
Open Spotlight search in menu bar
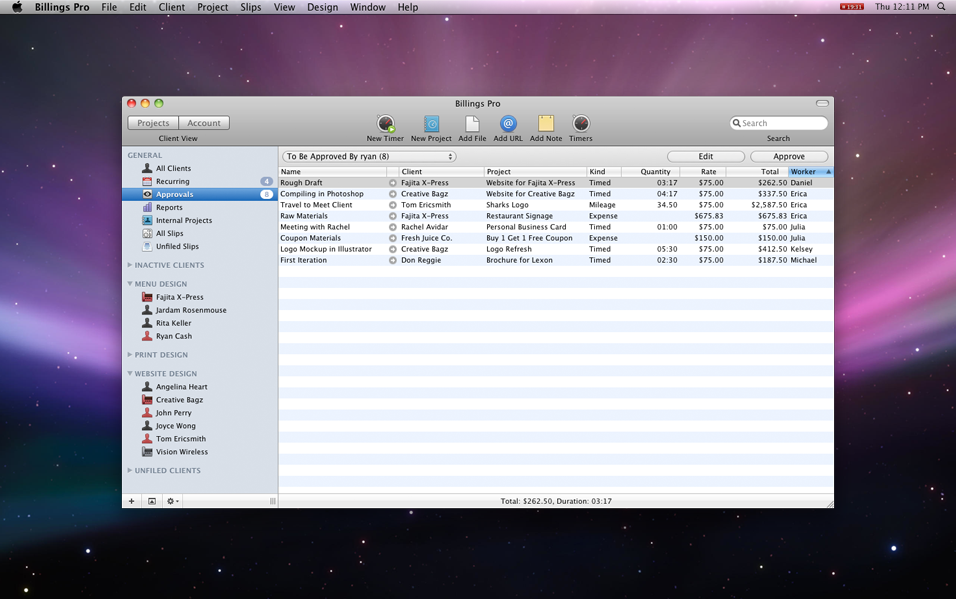pyautogui.click(x=941, y=7)
